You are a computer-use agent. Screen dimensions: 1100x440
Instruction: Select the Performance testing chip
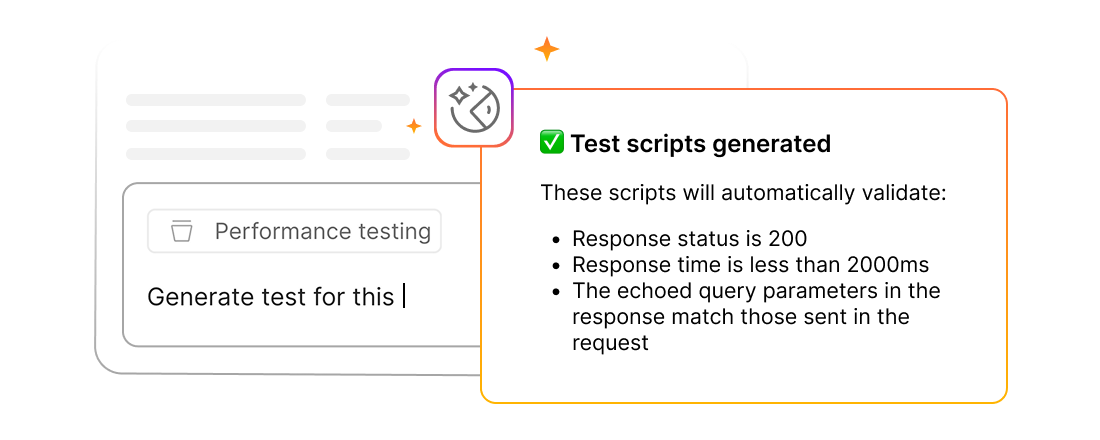coord(294,231)
